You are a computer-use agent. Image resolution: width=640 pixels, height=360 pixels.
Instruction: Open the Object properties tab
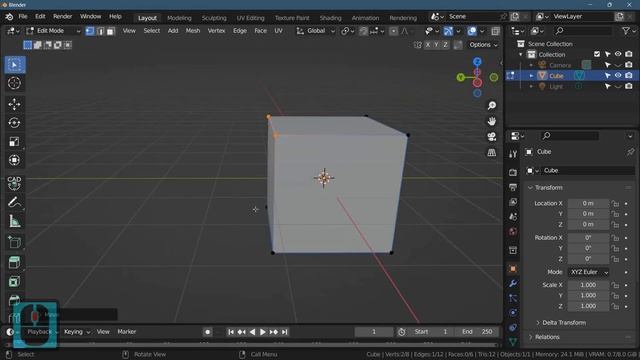(513, 269)
